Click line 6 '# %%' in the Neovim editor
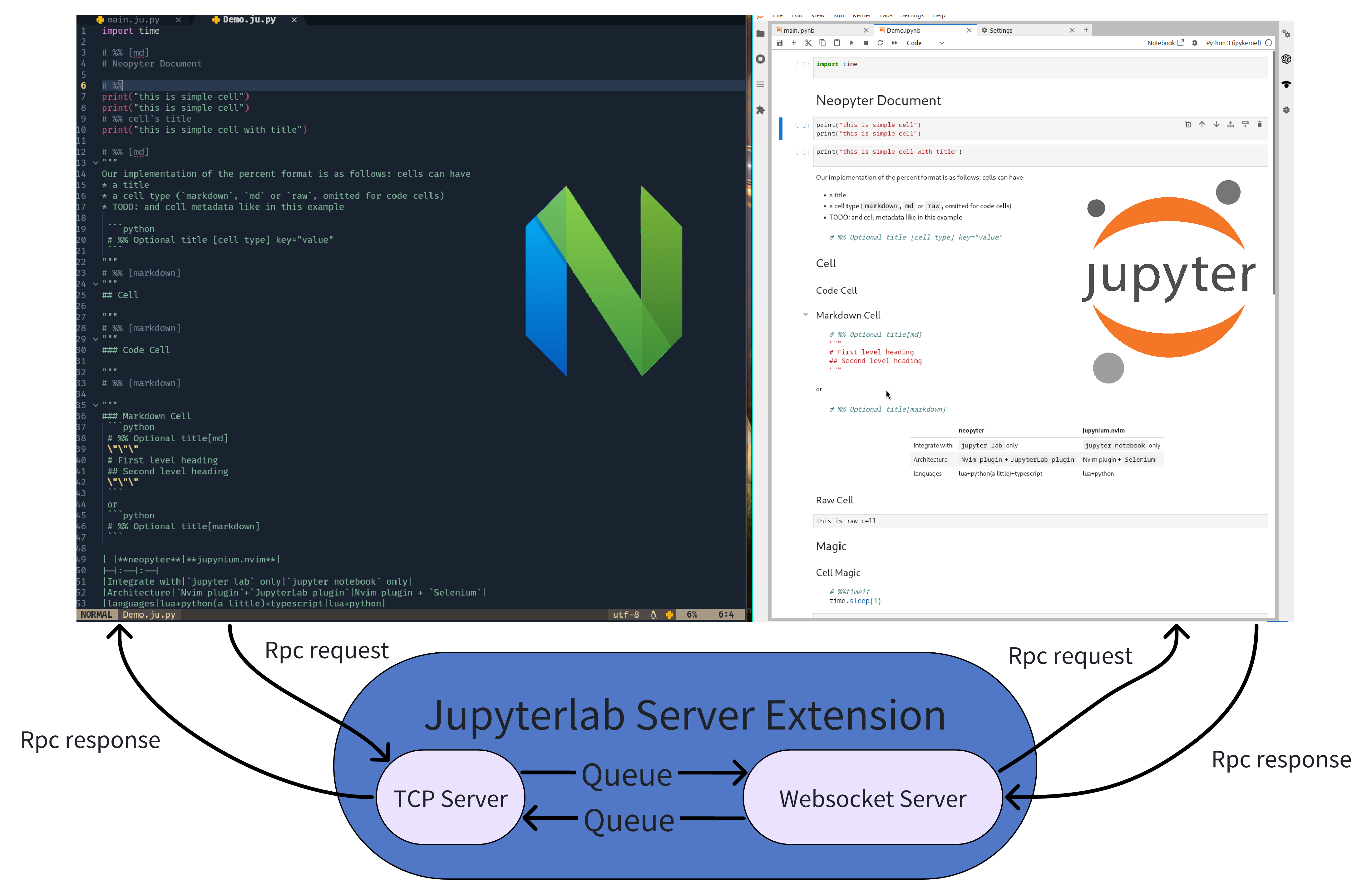This screenshot has width=1372, height=895. [x=112, y=85]
